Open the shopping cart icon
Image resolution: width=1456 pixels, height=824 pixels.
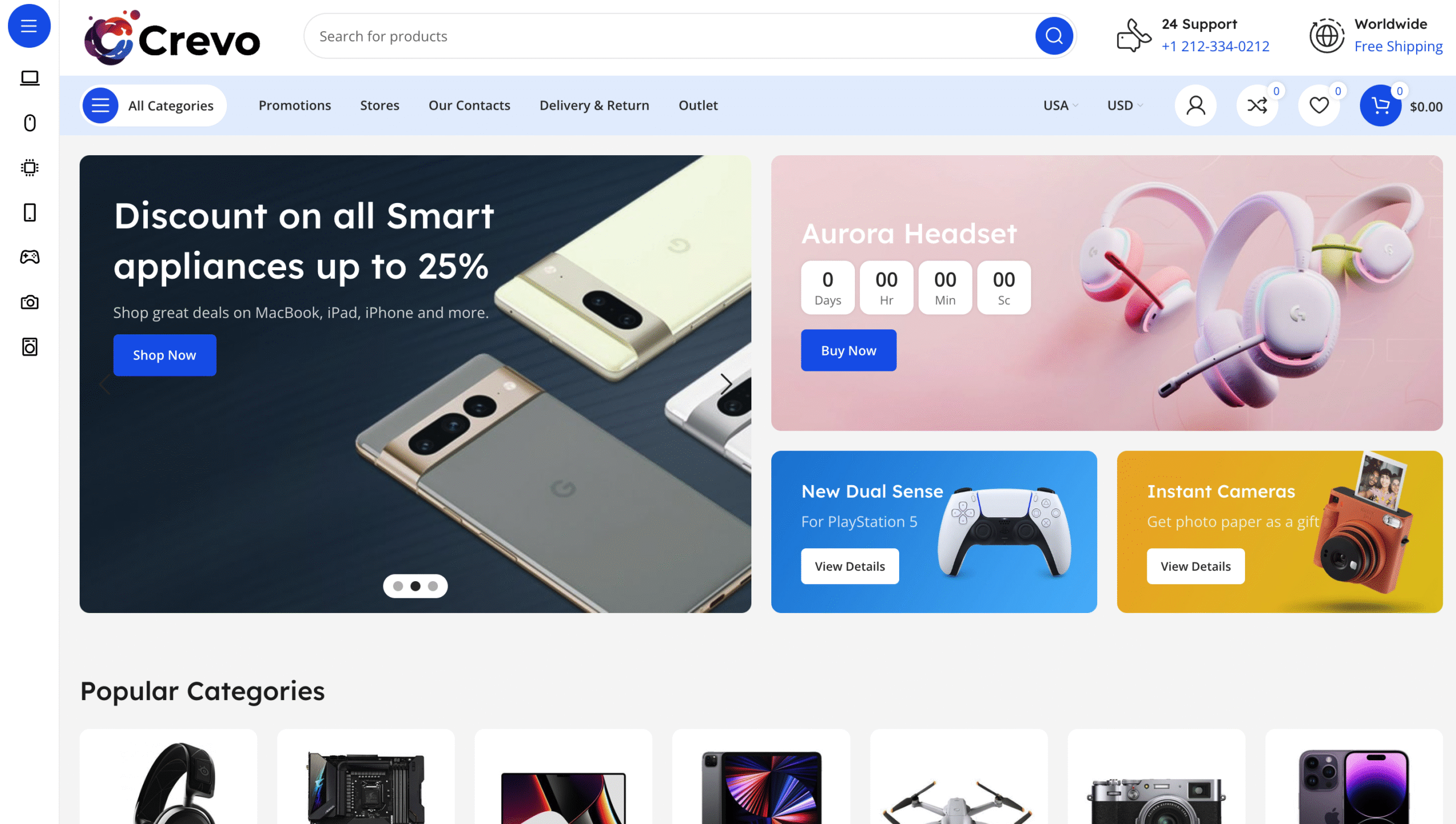(x=1380, y=106)
